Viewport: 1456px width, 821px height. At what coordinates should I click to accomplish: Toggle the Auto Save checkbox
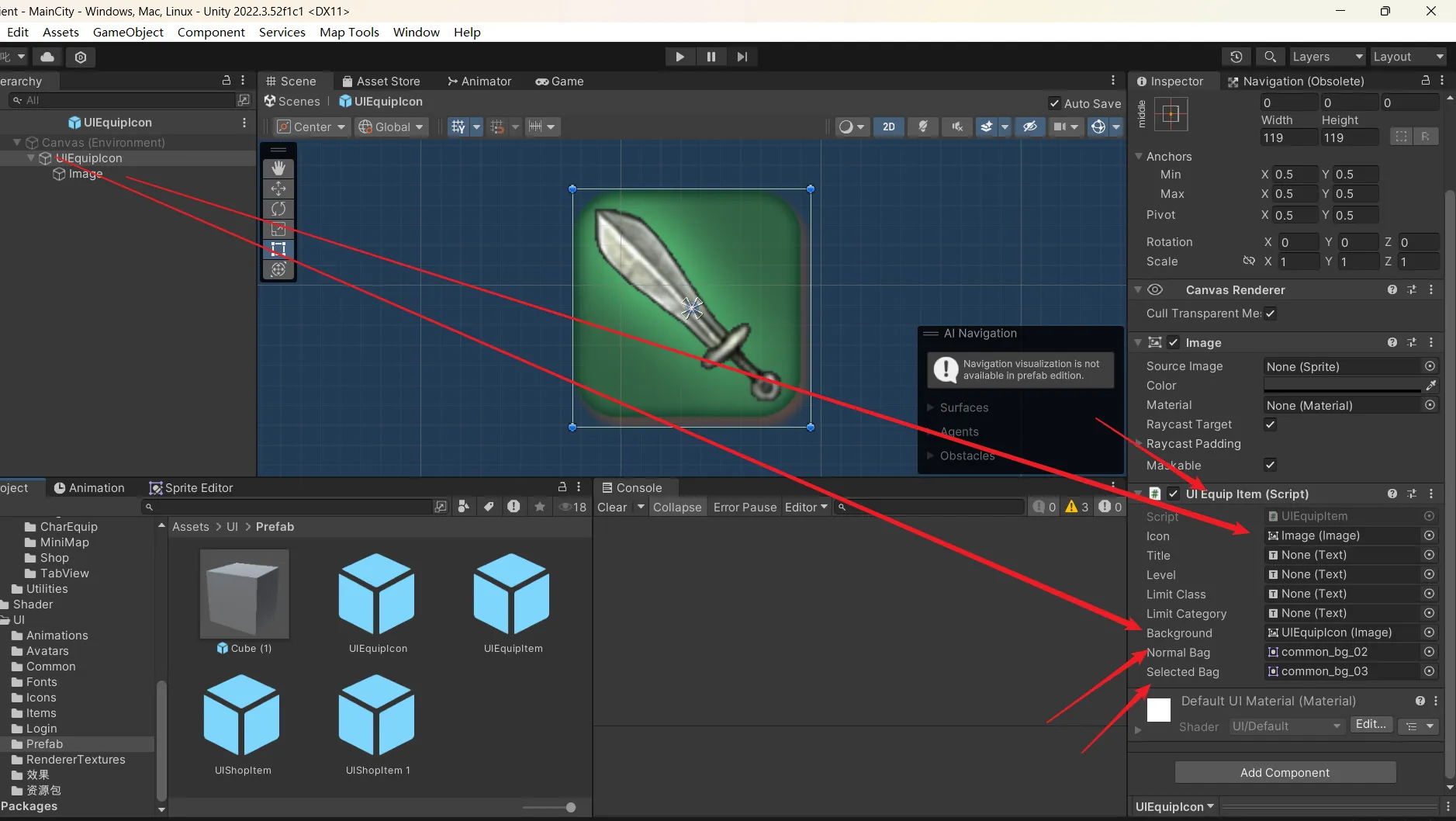coord(1054,103)
